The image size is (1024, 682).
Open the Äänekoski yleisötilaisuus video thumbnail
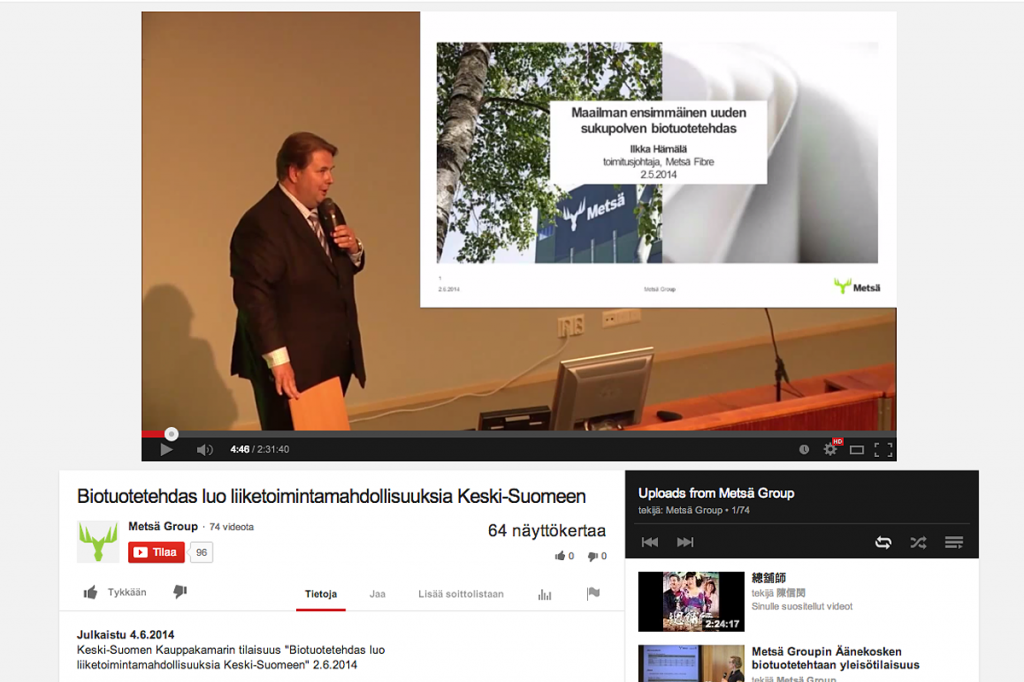click(x=691, y=664)
